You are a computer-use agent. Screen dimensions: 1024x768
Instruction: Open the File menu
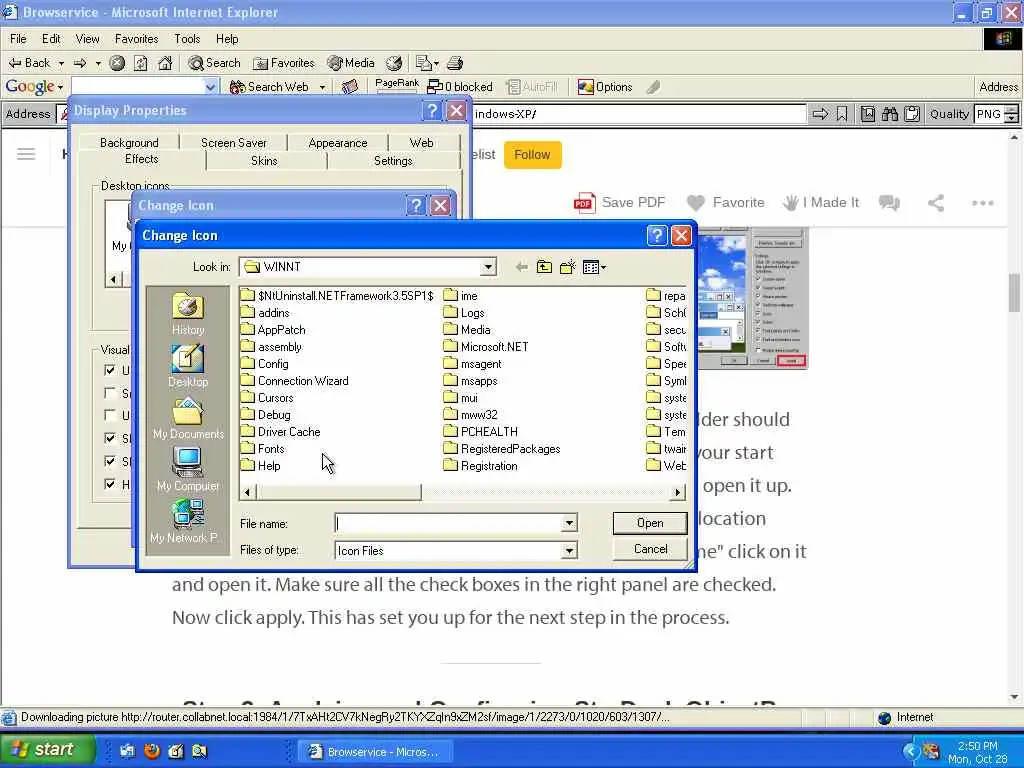(18, 39)
